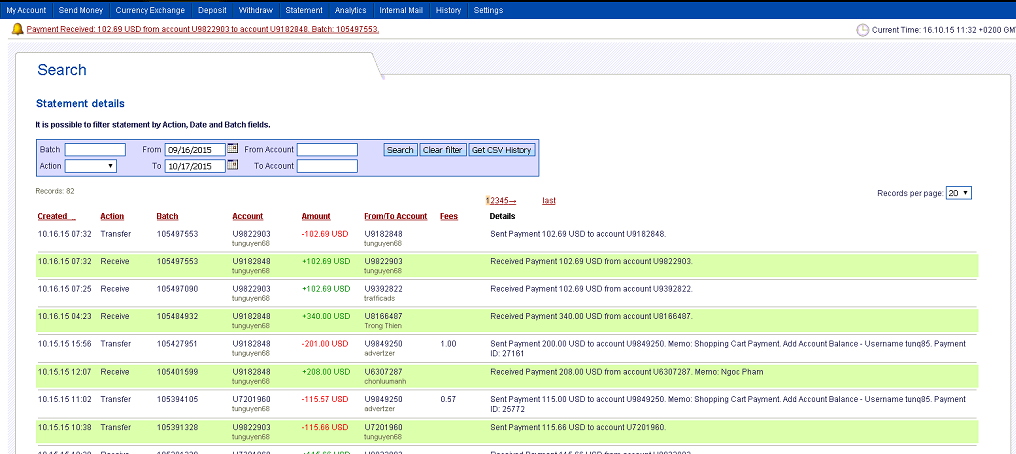Image resolution: width=1016 pixels, height=454 pixels.
Task: Expand the Action filter dropdown
Action: (x=91, y=166)
